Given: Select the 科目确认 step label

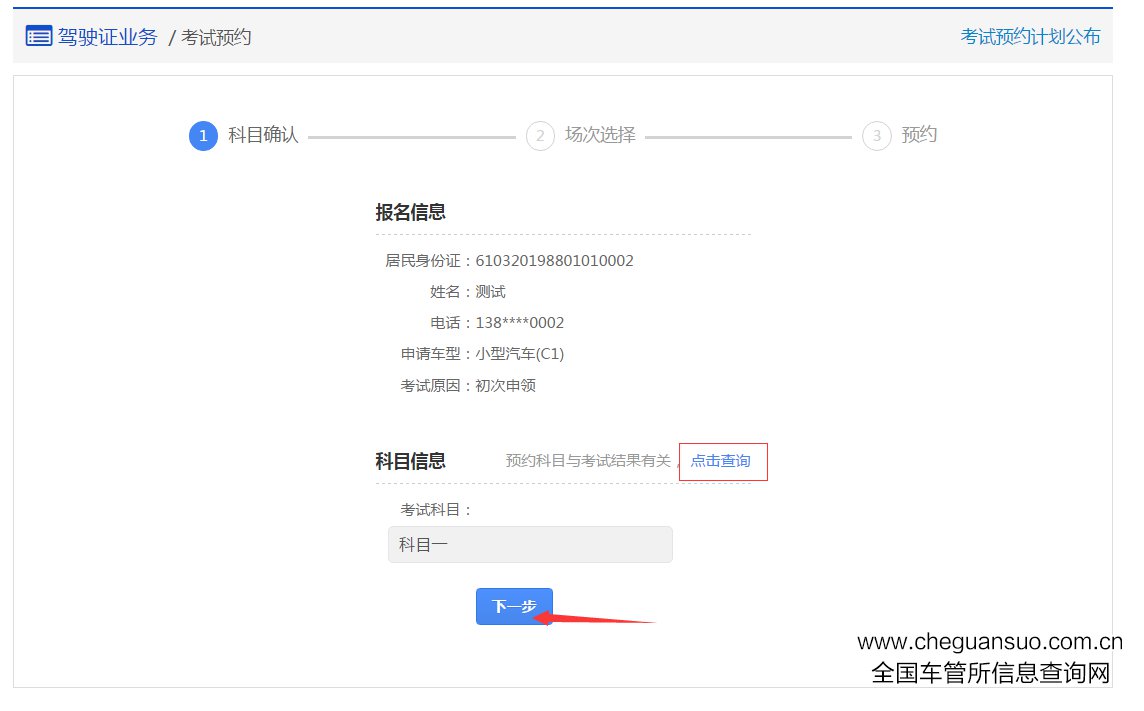Looking at the screenshot, I should click(x=263, y=135).
